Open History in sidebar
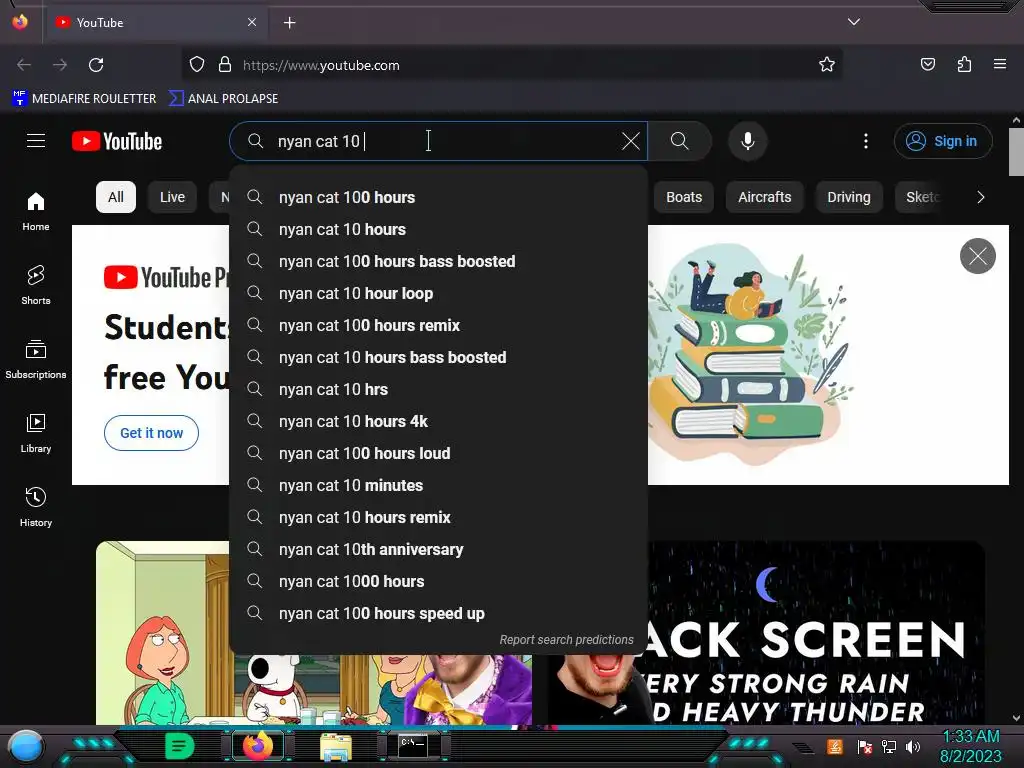The image size is (1024, 768). click(x=36, y=507)
